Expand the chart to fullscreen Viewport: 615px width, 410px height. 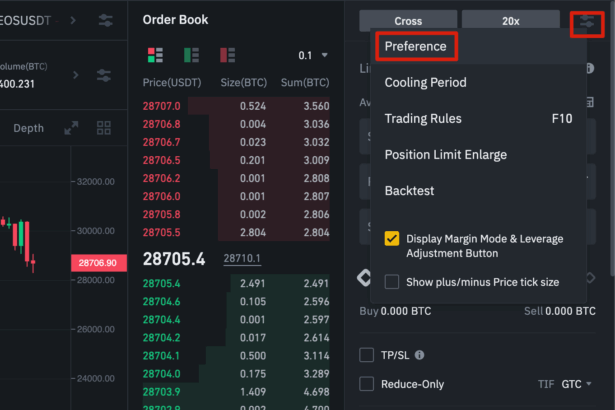pyautogui.click(x=71, y=128)
